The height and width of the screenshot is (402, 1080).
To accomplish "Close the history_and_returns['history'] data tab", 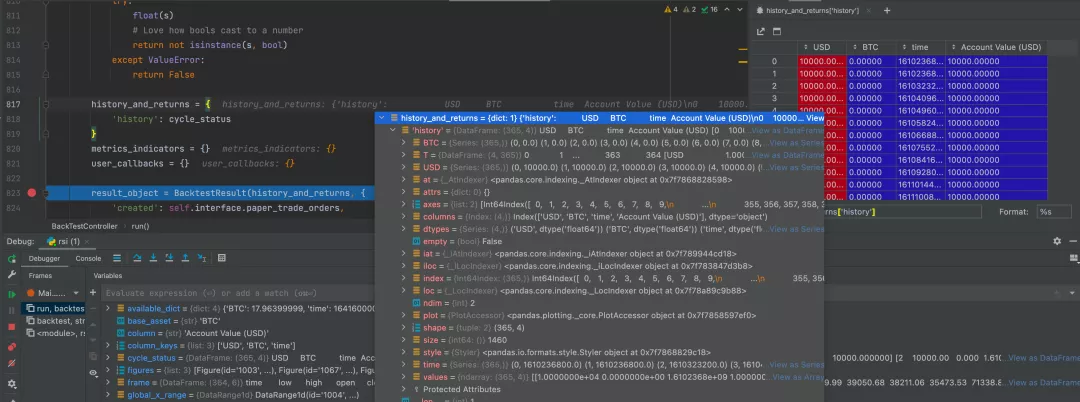I will pos(869,11).
